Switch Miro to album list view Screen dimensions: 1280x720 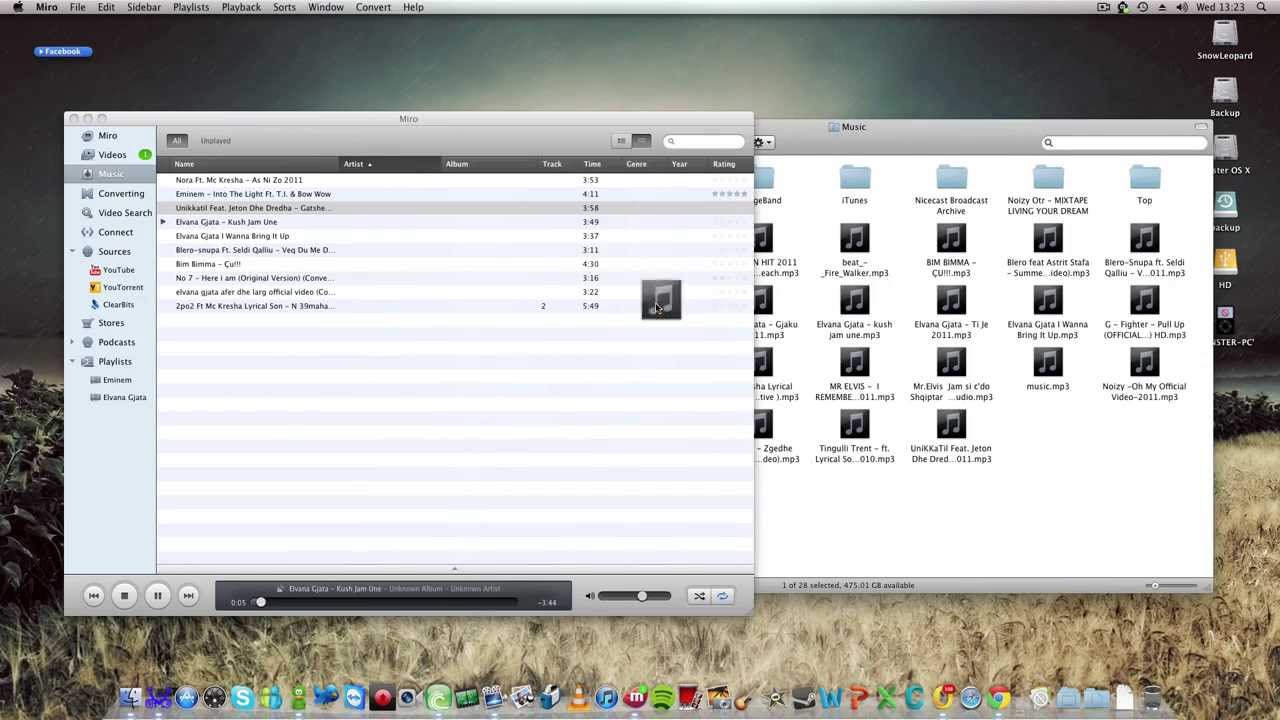tap(642, 141)
